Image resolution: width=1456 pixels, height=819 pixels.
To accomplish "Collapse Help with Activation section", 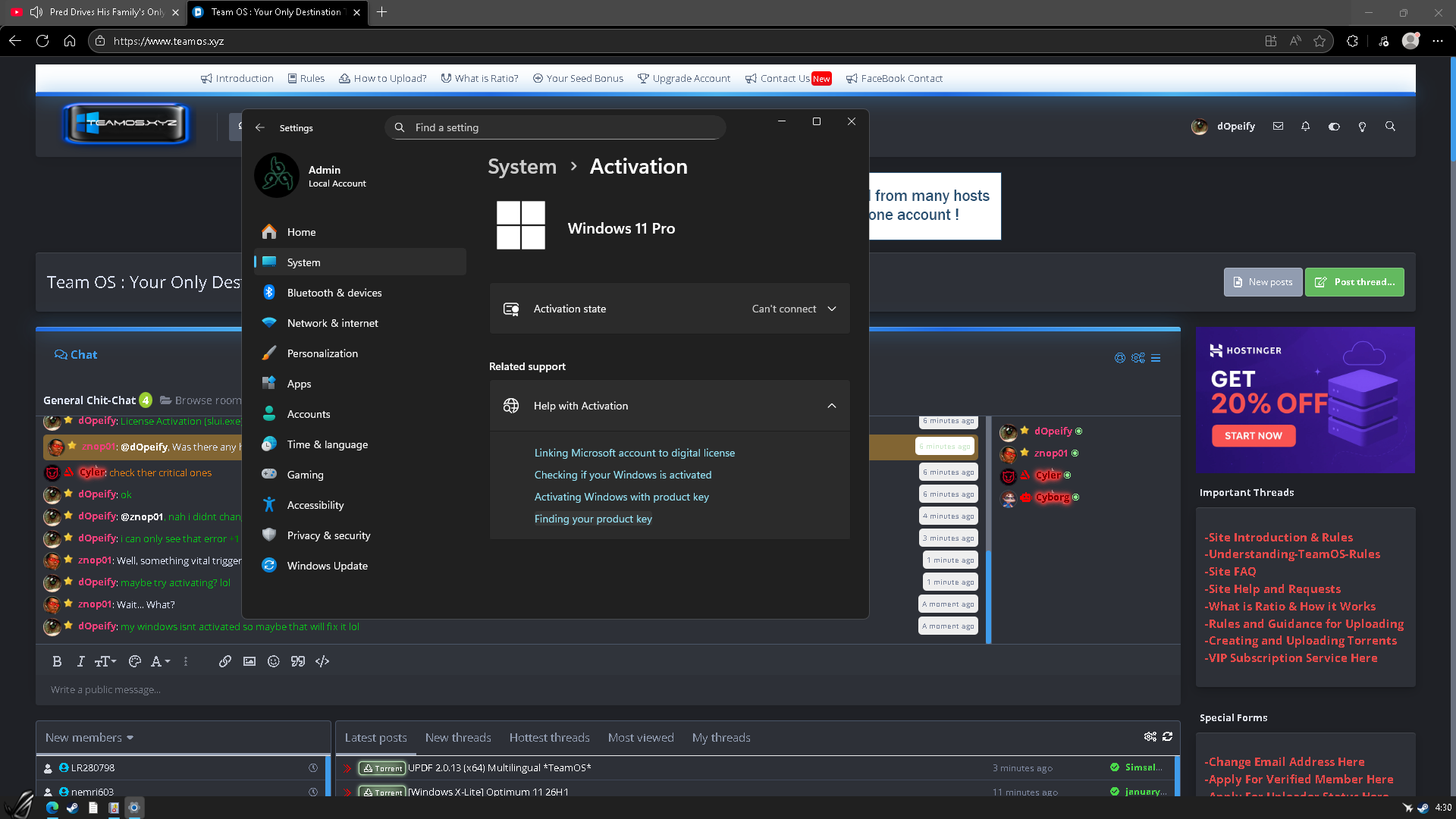I will (x=832, y=406).
